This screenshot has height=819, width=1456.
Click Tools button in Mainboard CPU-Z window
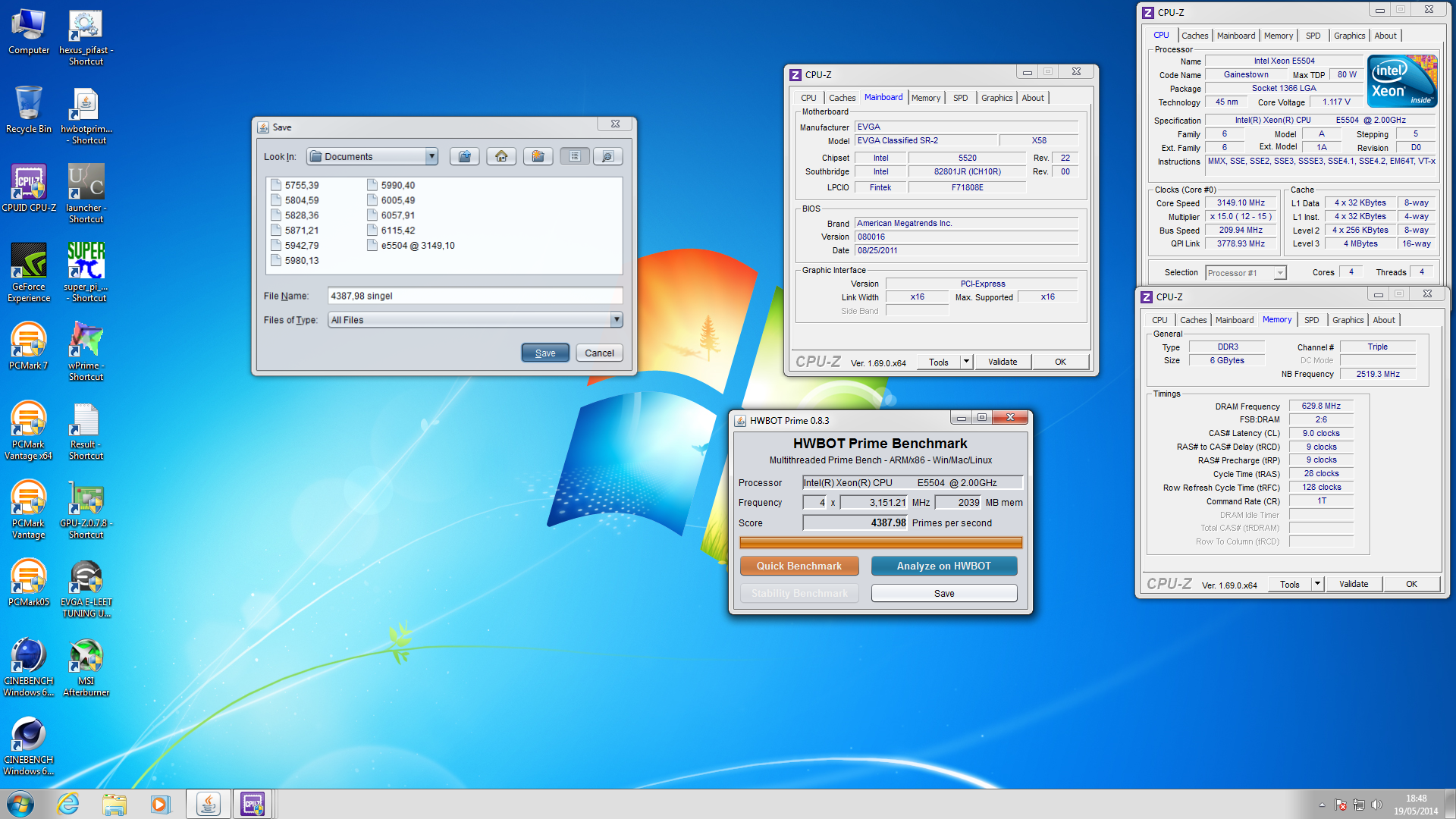point(939,362)
